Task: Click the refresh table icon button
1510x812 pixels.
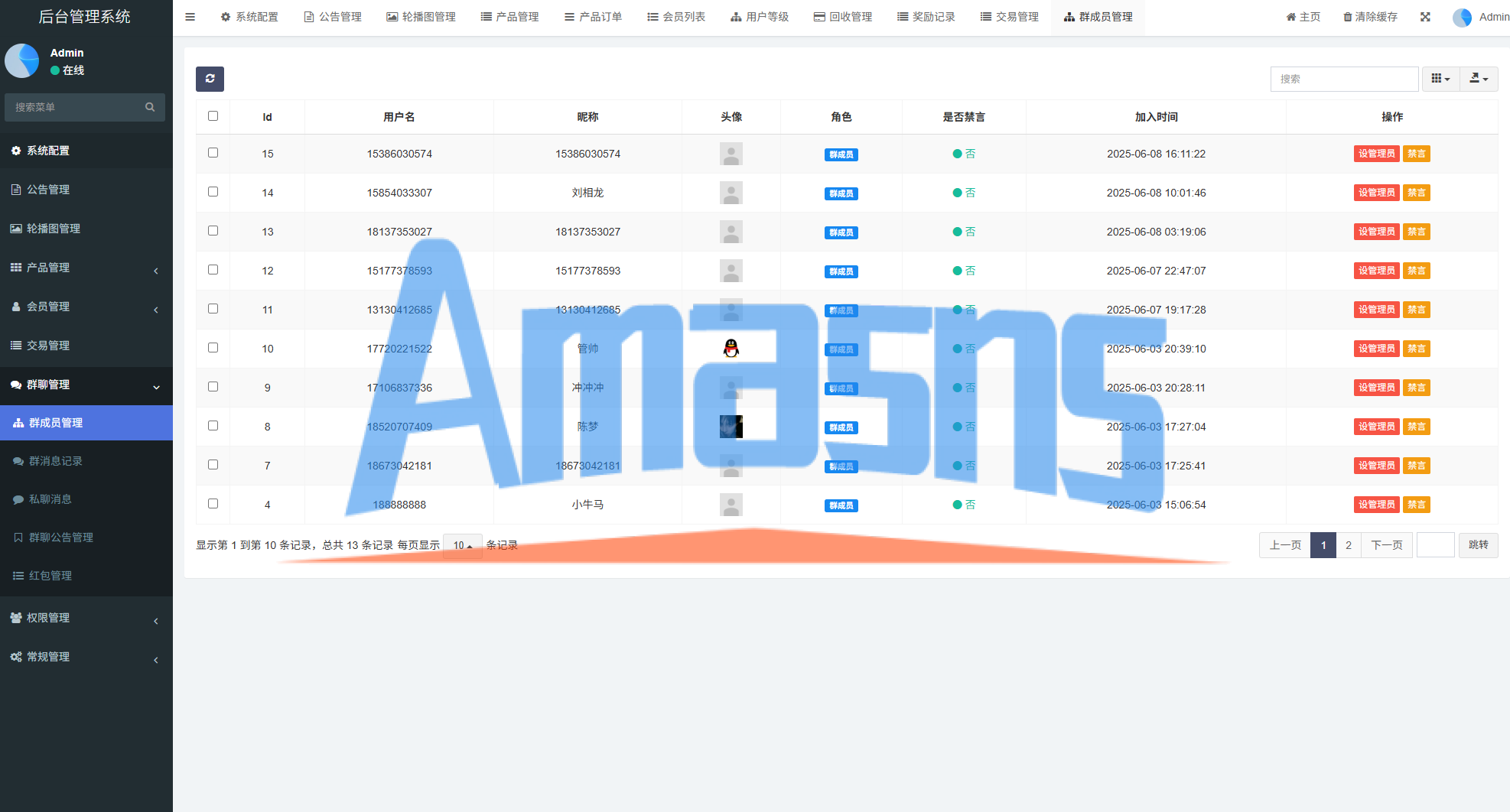Action: [x=210, y=79]
